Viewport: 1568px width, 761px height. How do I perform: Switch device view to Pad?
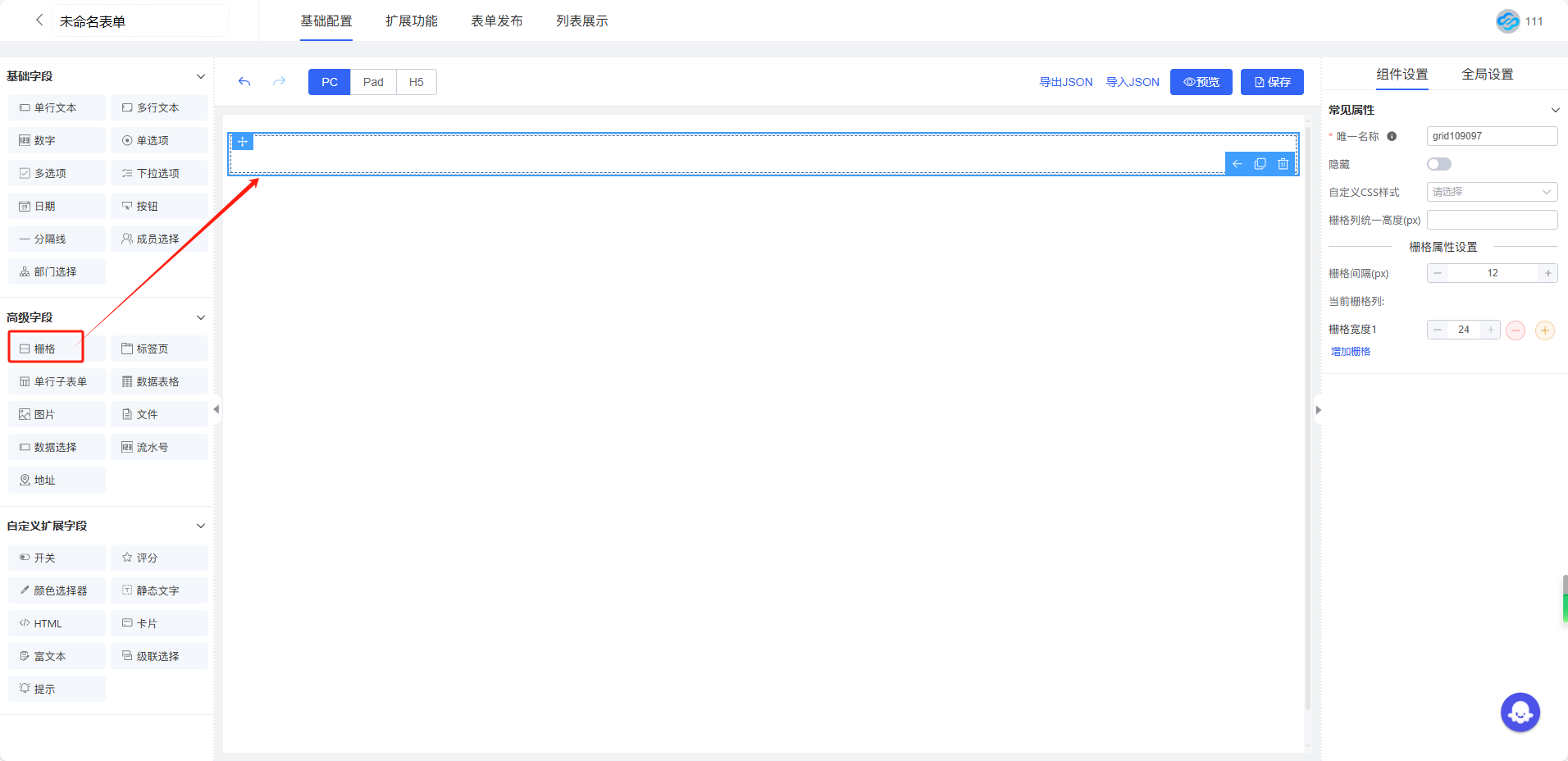(373, 82)
